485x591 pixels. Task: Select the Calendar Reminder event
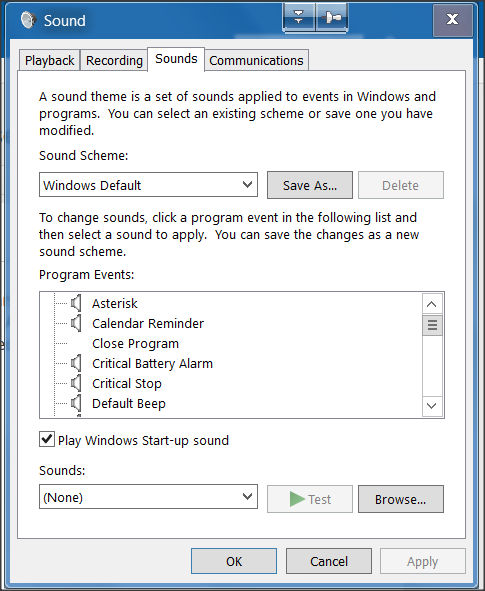148,323
